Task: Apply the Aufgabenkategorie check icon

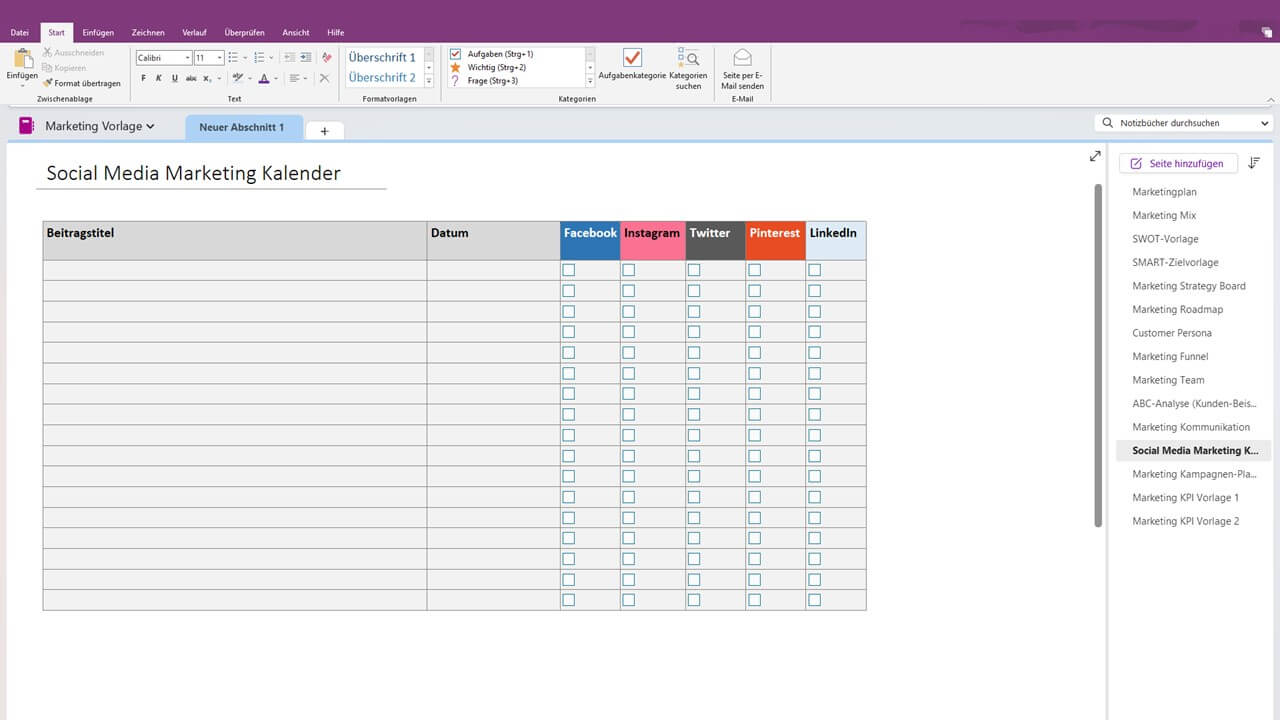Action: (631, 60)
